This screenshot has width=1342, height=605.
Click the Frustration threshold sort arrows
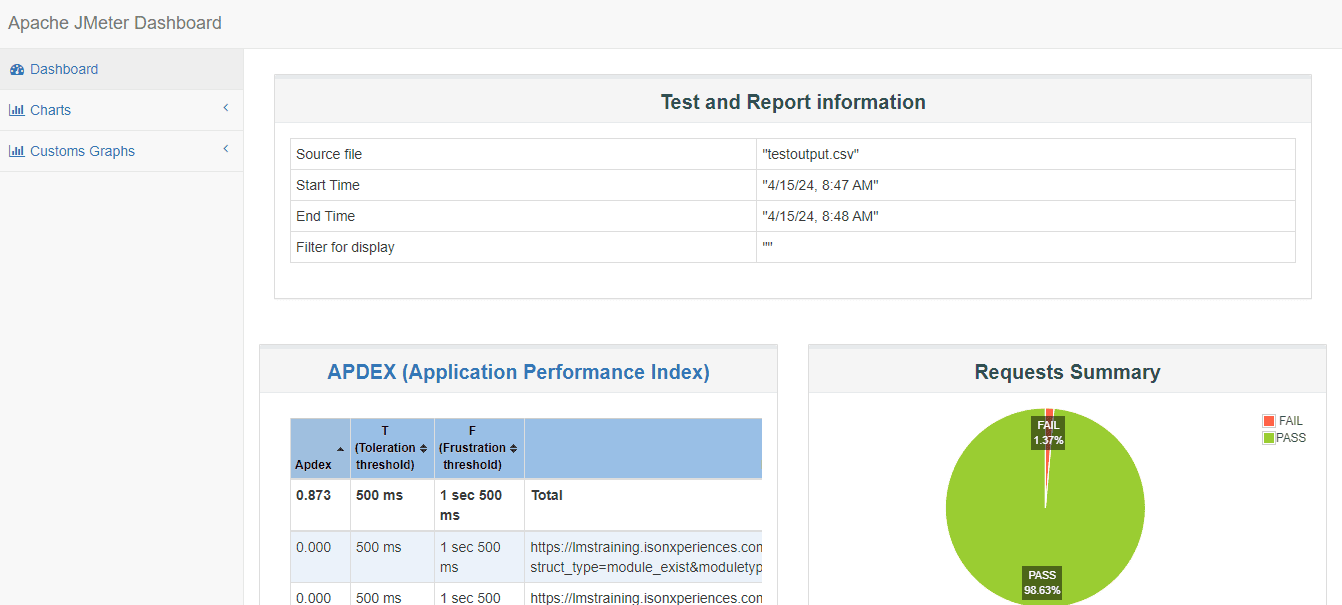click(x=514, y=448)
